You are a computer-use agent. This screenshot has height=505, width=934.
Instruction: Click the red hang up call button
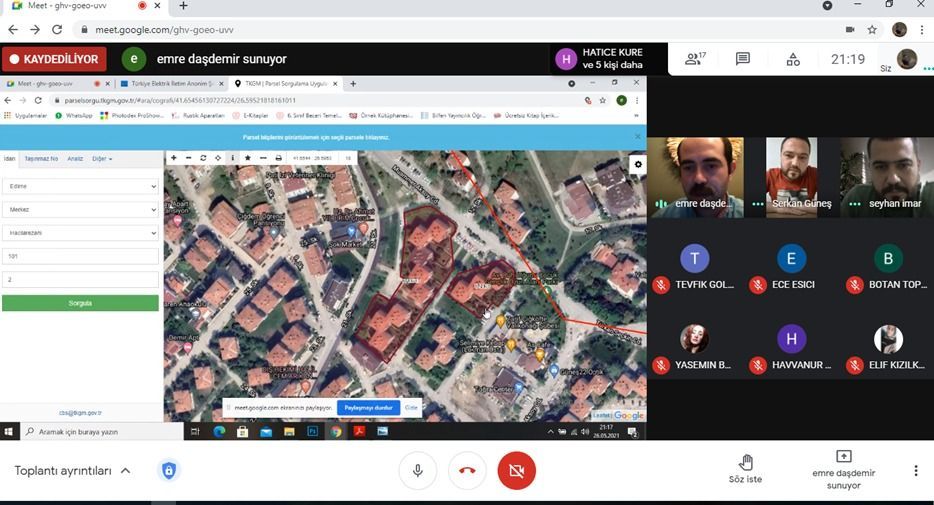467,471
